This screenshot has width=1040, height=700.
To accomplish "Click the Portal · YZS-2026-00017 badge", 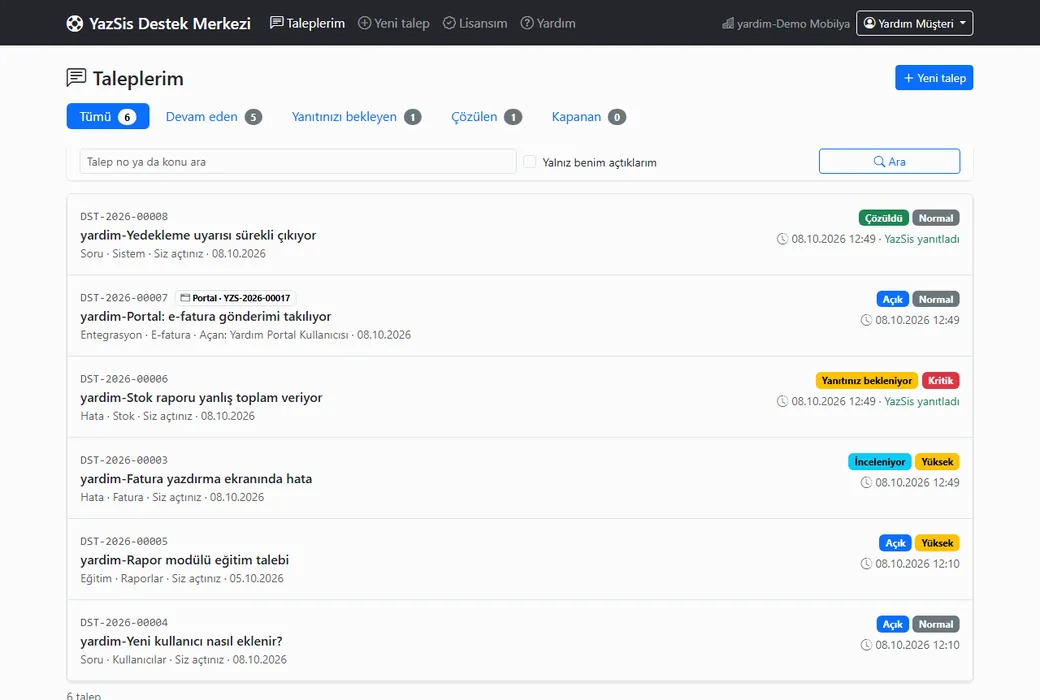I will pos(235,298).
